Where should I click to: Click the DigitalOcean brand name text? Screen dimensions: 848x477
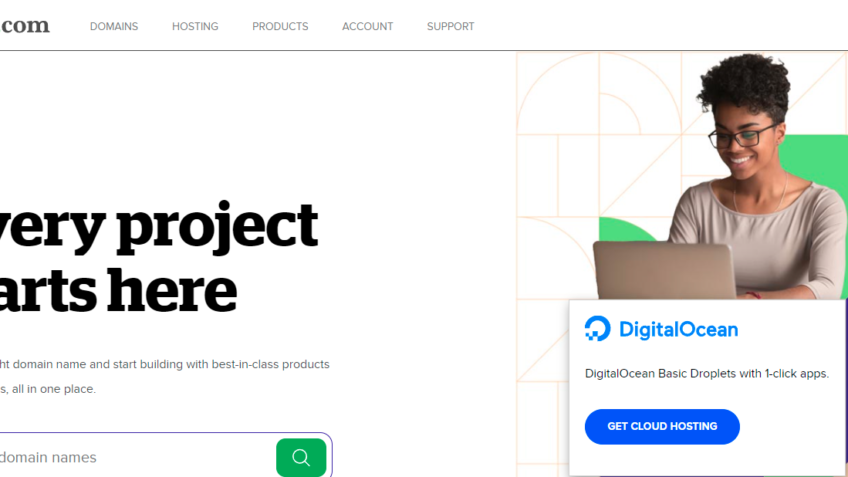678,329
